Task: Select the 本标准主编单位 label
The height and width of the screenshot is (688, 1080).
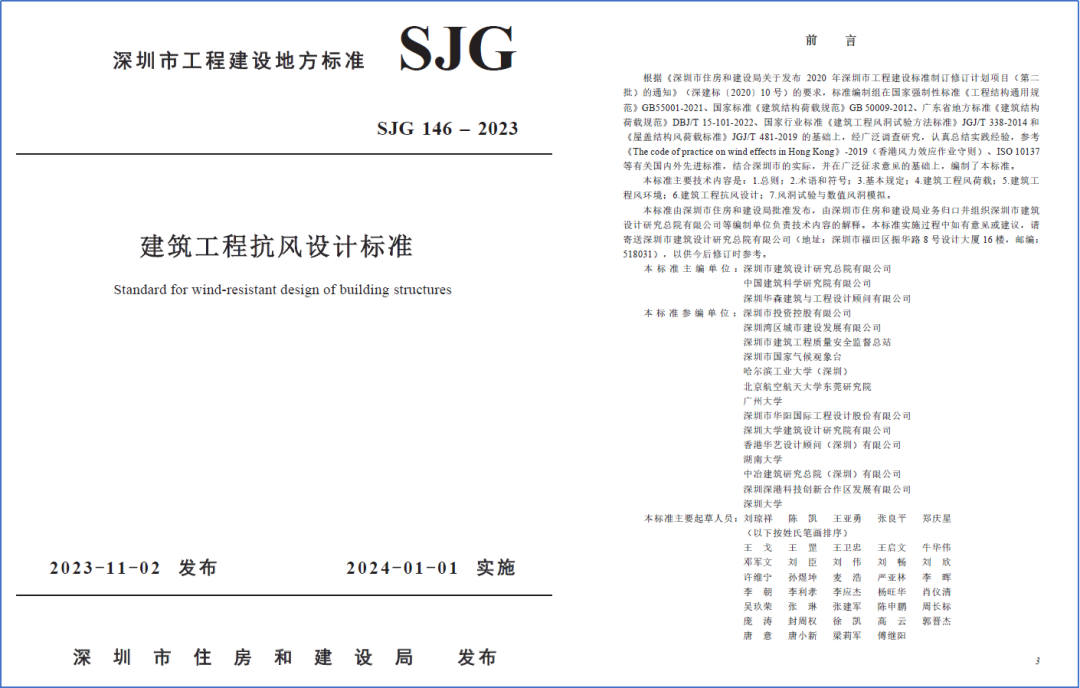Action: 688,269
